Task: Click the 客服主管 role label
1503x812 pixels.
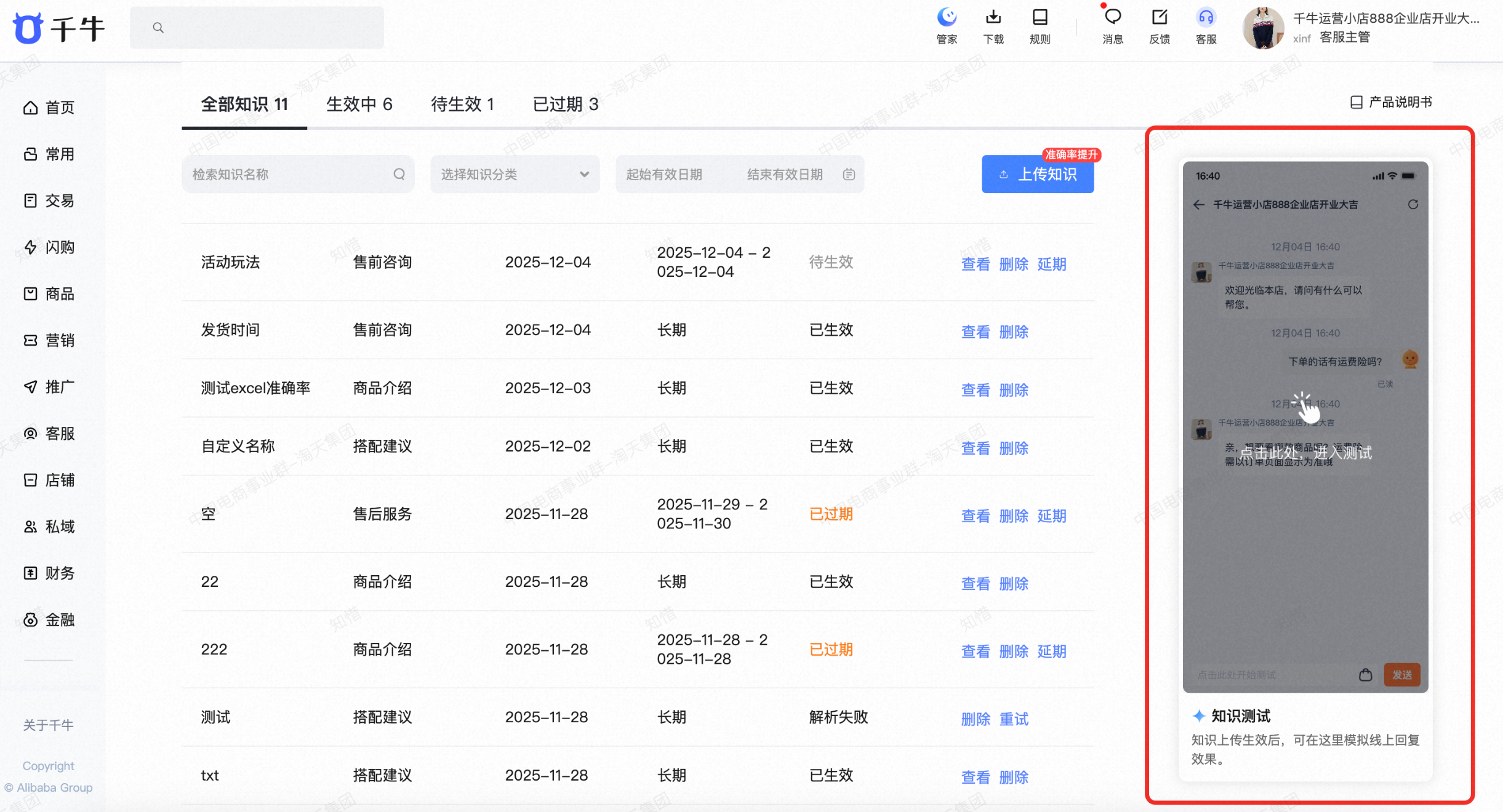Action: 1345,38
